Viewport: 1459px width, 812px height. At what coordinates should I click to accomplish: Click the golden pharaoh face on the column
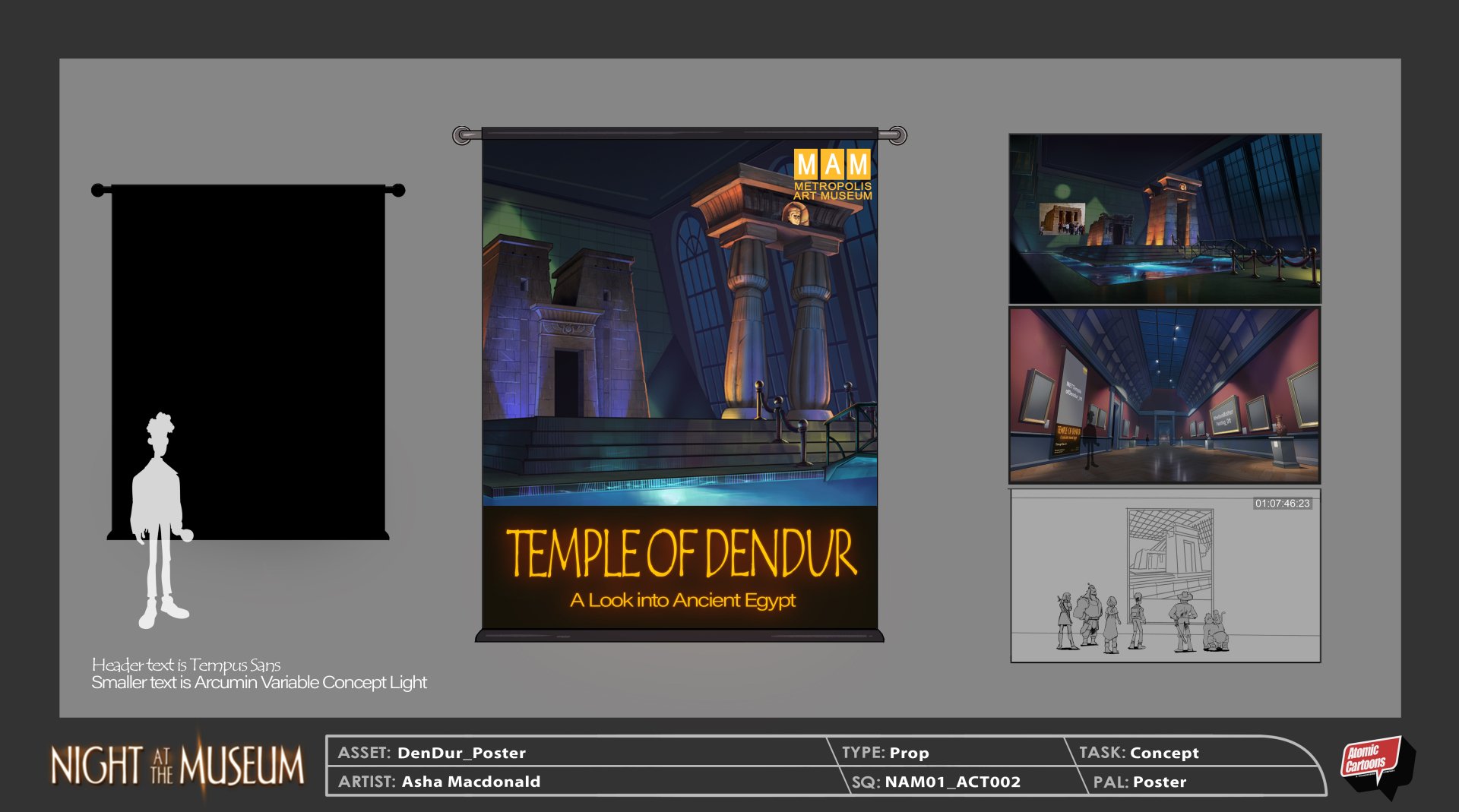point(796,215)
